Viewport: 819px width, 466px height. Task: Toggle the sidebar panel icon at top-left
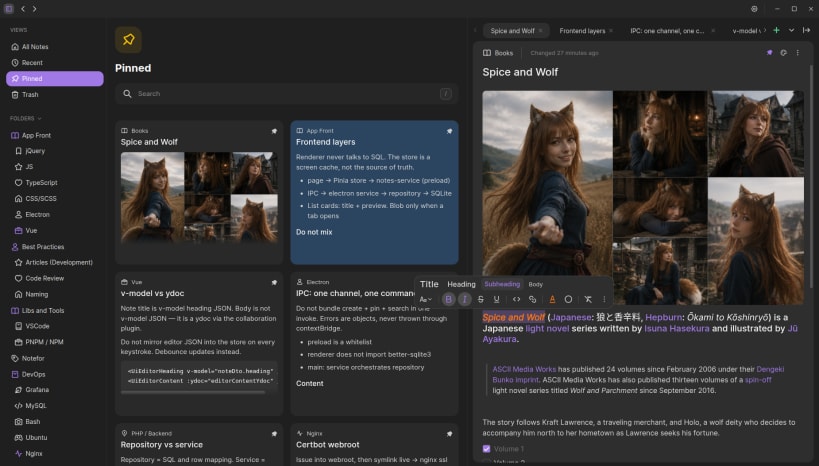(9, 9)
